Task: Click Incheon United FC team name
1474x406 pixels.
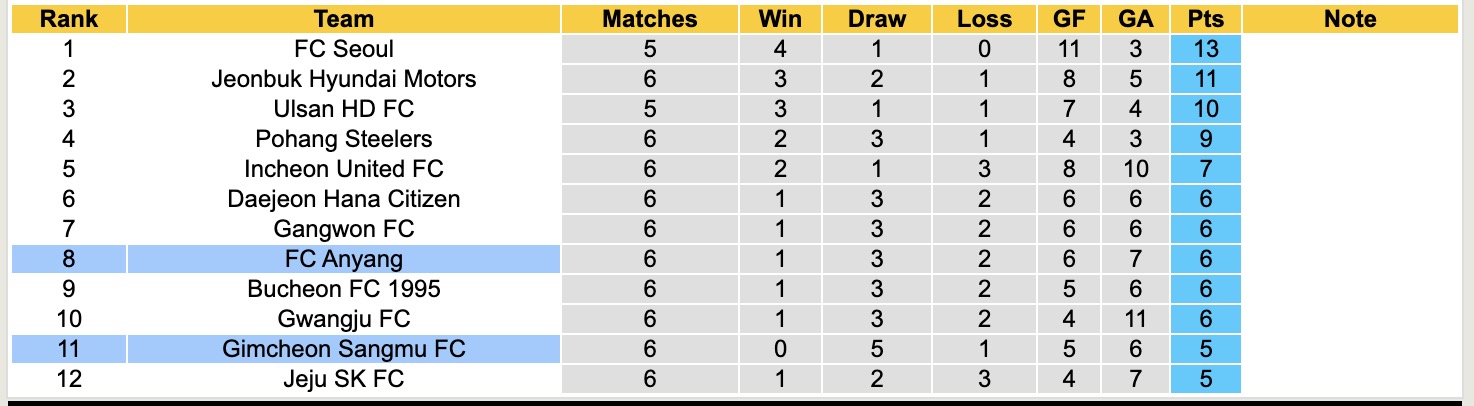Action: click(343, 169)
